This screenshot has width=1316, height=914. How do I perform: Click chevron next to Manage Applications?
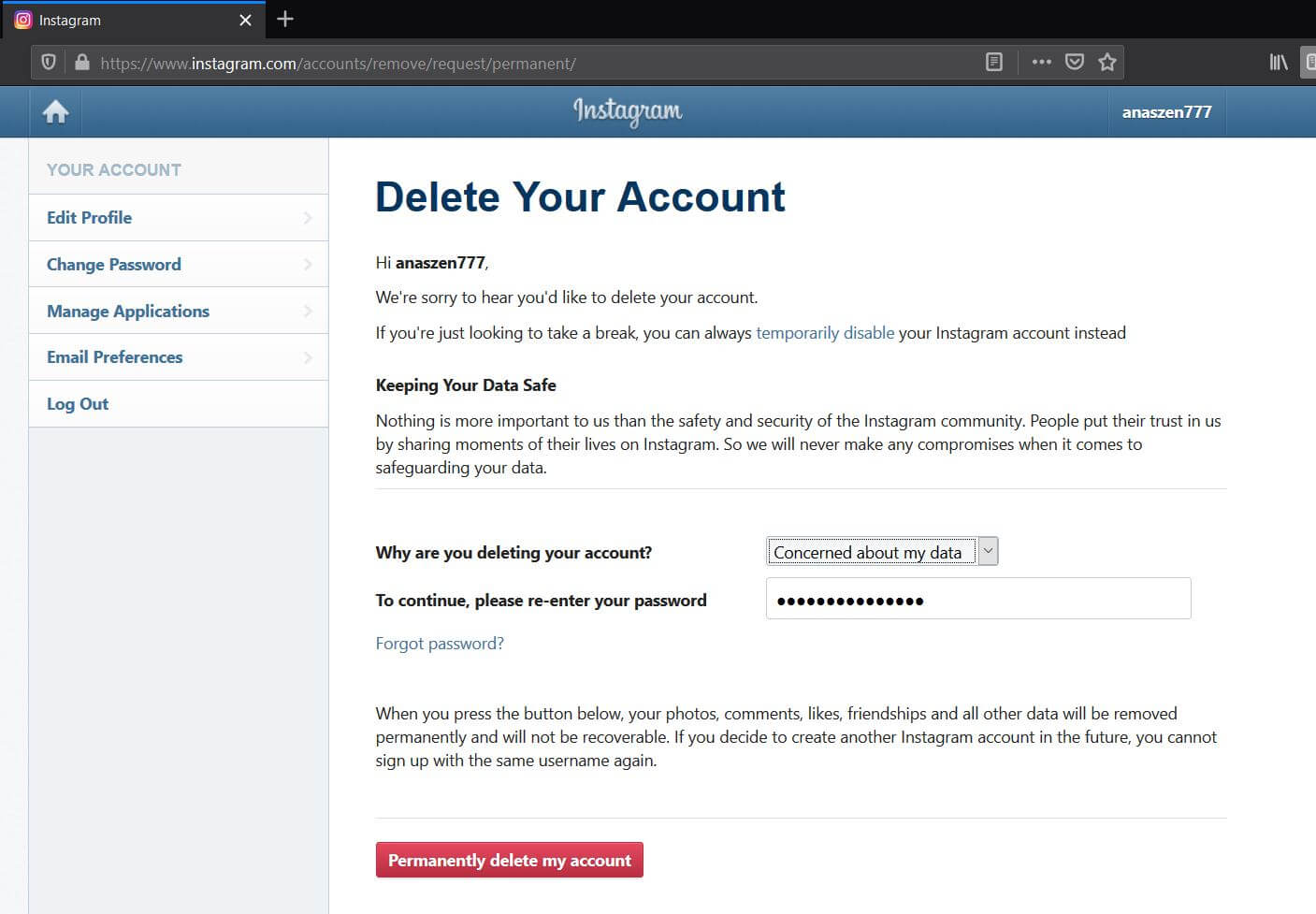[x=308, y=311]
